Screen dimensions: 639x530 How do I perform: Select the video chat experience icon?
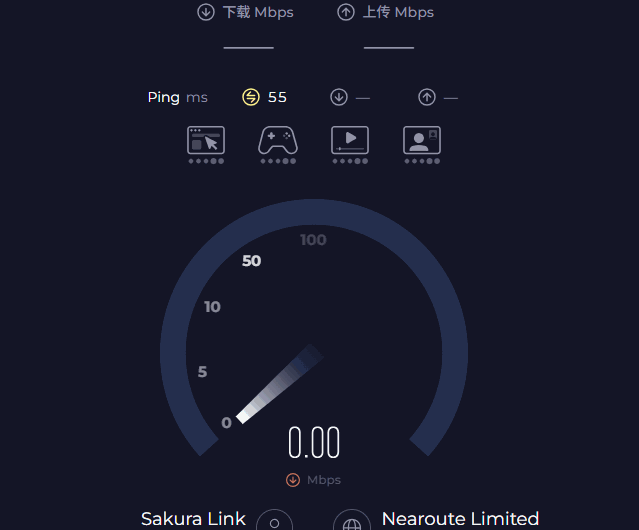(x=422, y=141)
